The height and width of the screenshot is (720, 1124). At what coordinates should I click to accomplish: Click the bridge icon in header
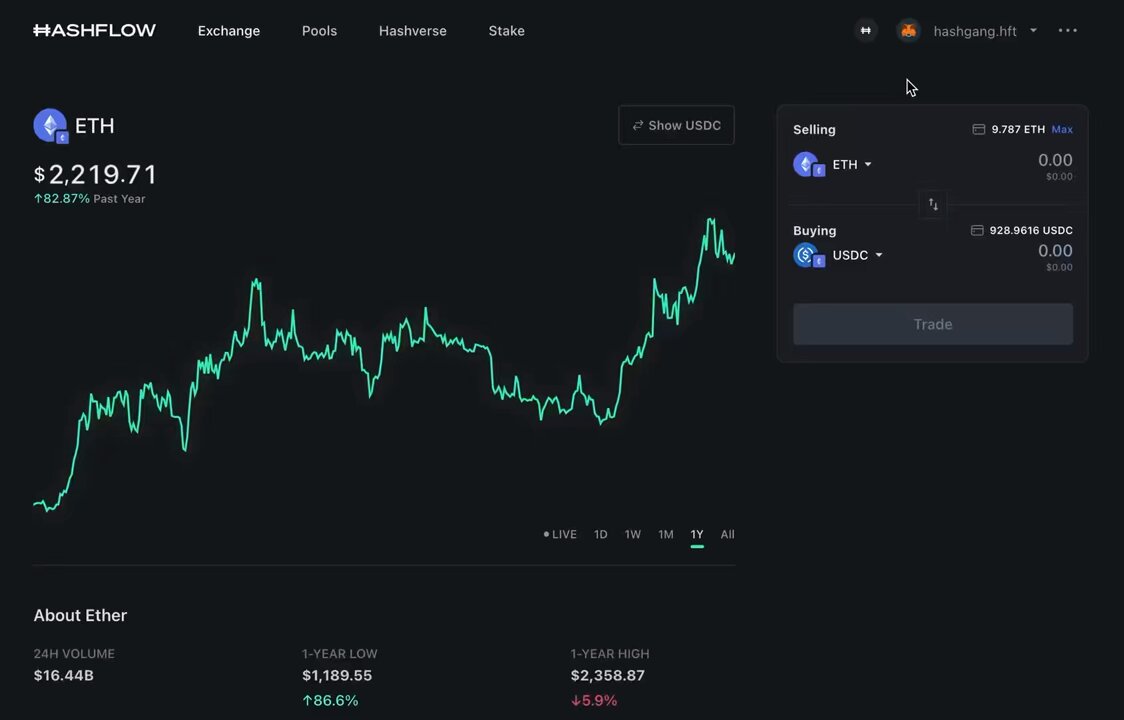(x=866, y=30)
